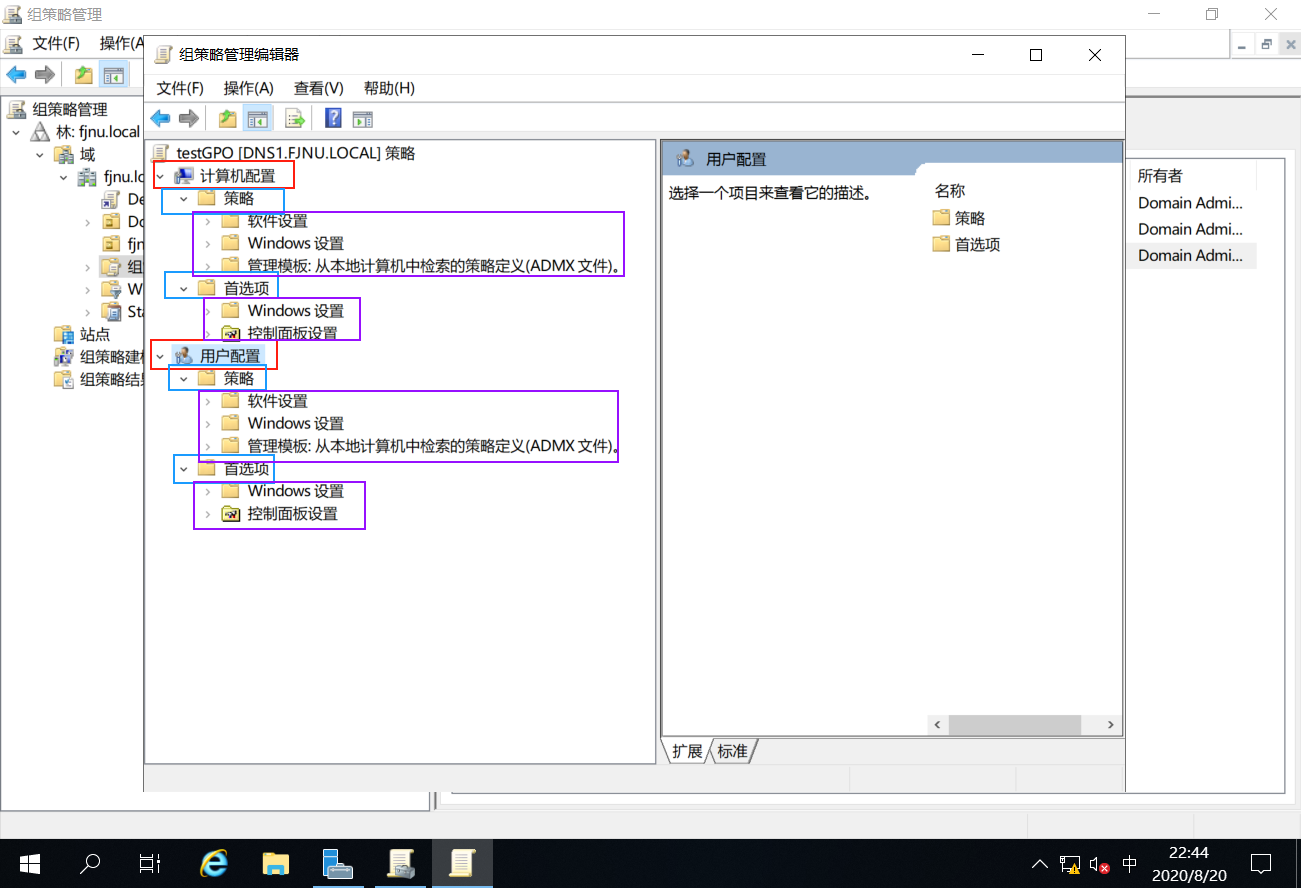Collapse the 域 node in 组策略管理
The image size is (1301, 888).
click(x=40, y=154)
